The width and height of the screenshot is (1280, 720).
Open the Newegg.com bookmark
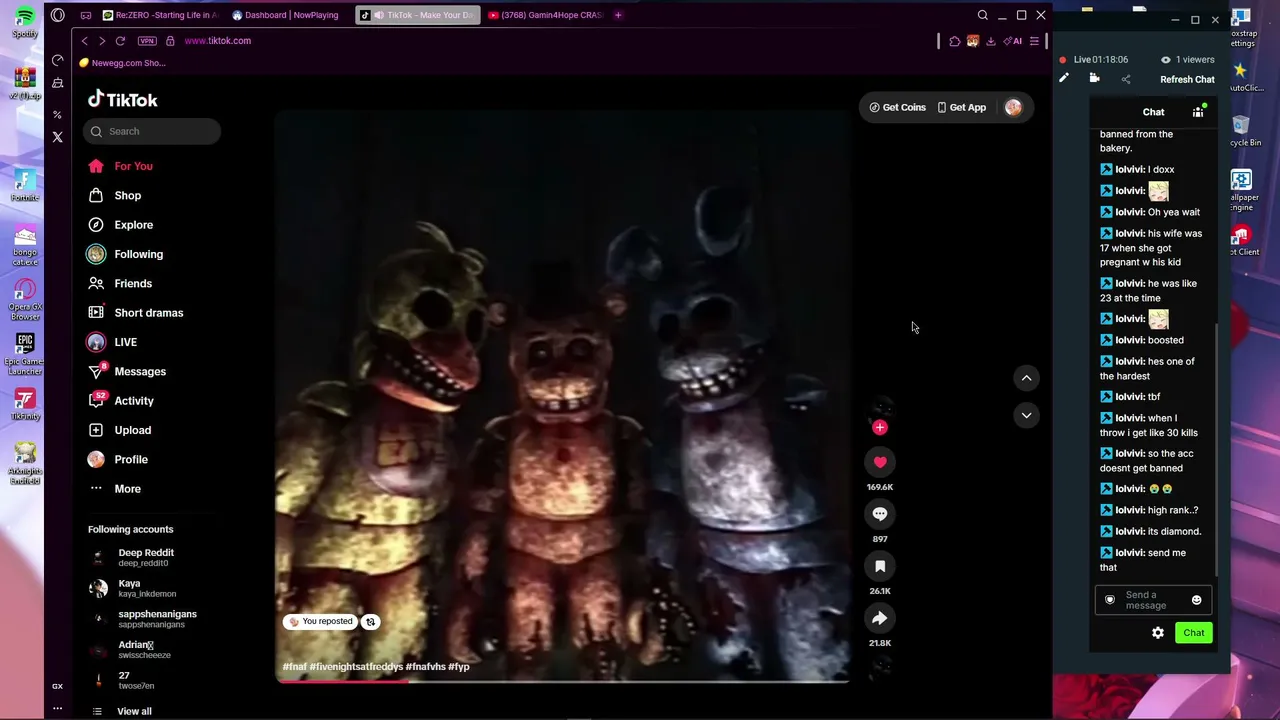click(122, 63)
